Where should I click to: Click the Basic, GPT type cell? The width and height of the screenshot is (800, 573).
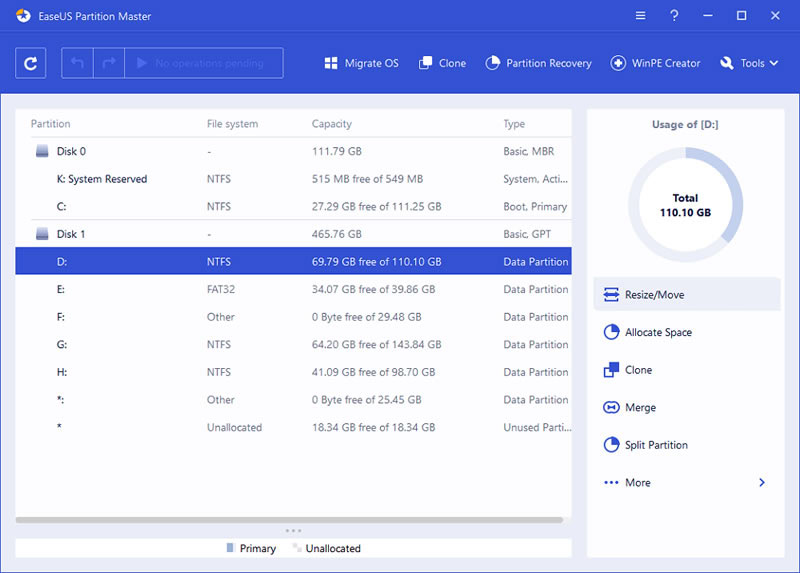pos(527,234)
